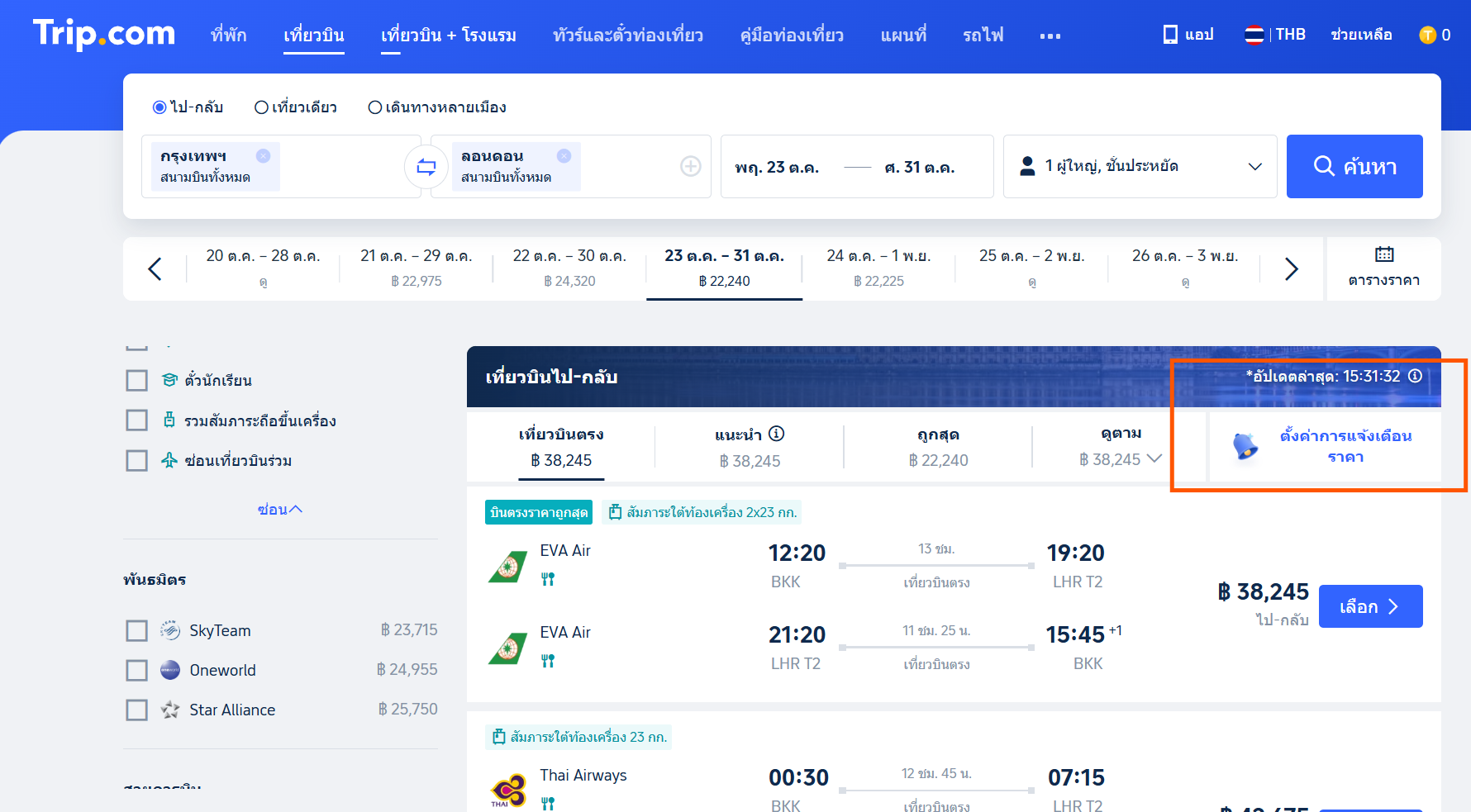Check the hide codeshare flights checkbox

(136, 460)
